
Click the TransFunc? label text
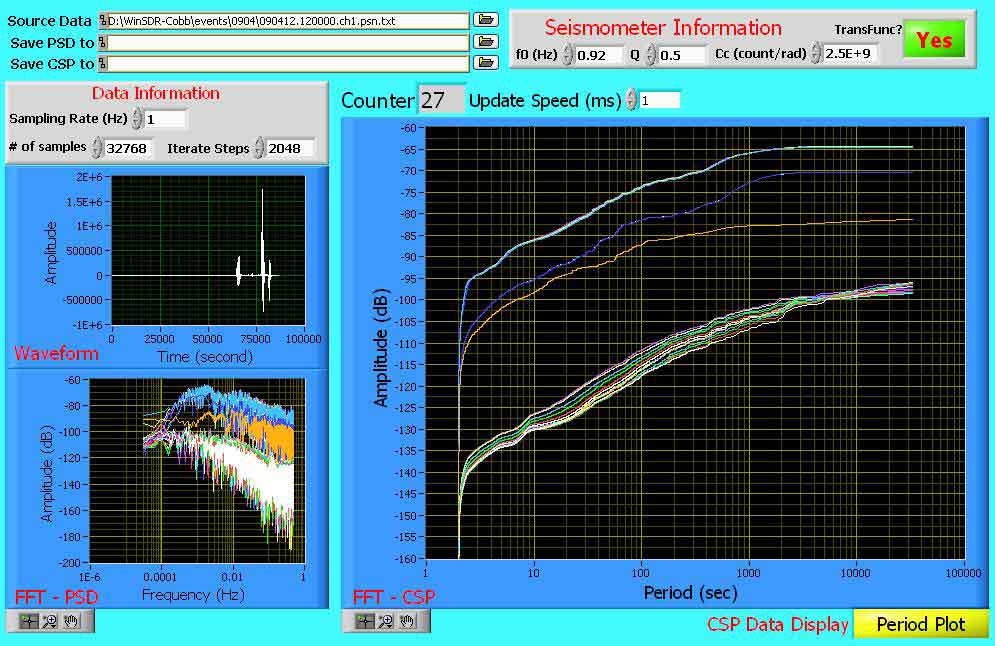867,29
